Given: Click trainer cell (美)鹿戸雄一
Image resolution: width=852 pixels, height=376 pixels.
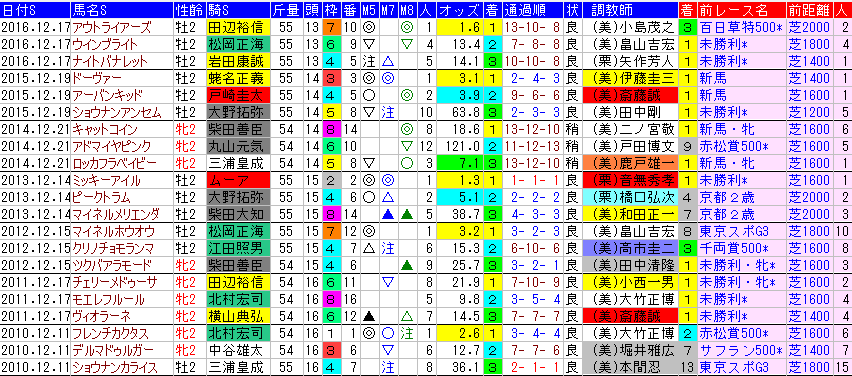Looking at the screenshot, I should click(631, 164).
